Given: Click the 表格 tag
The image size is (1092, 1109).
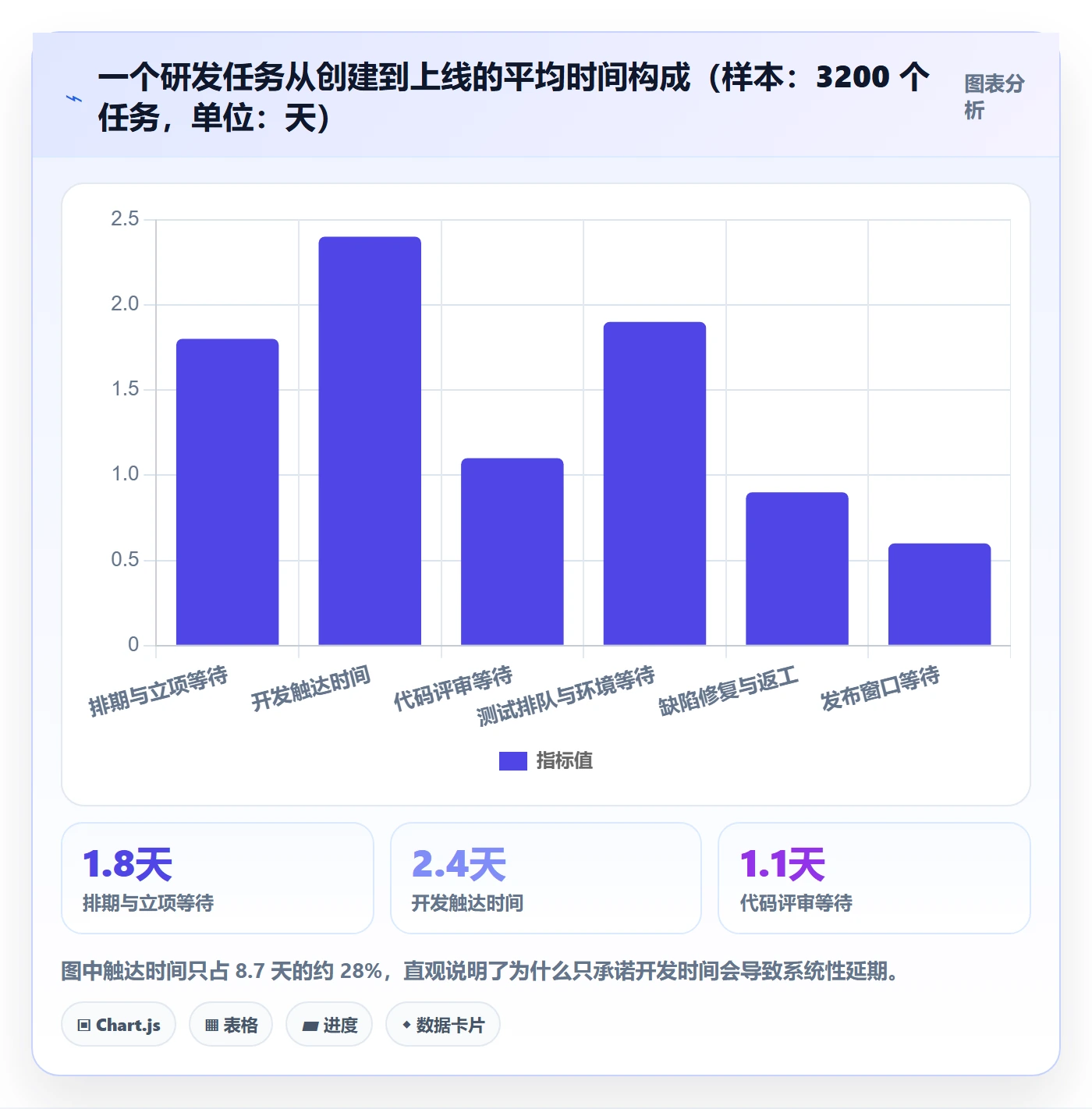Looking at the screenshot, I should tap(231, 1025).
